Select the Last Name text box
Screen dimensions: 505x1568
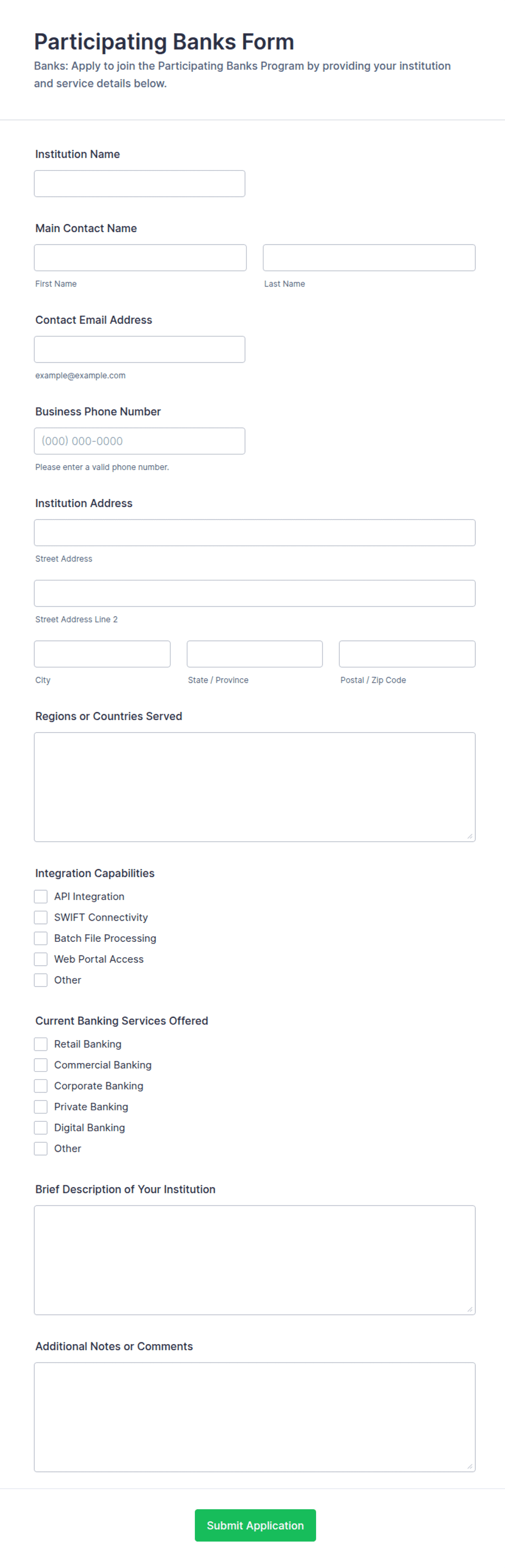pos(369,258)
